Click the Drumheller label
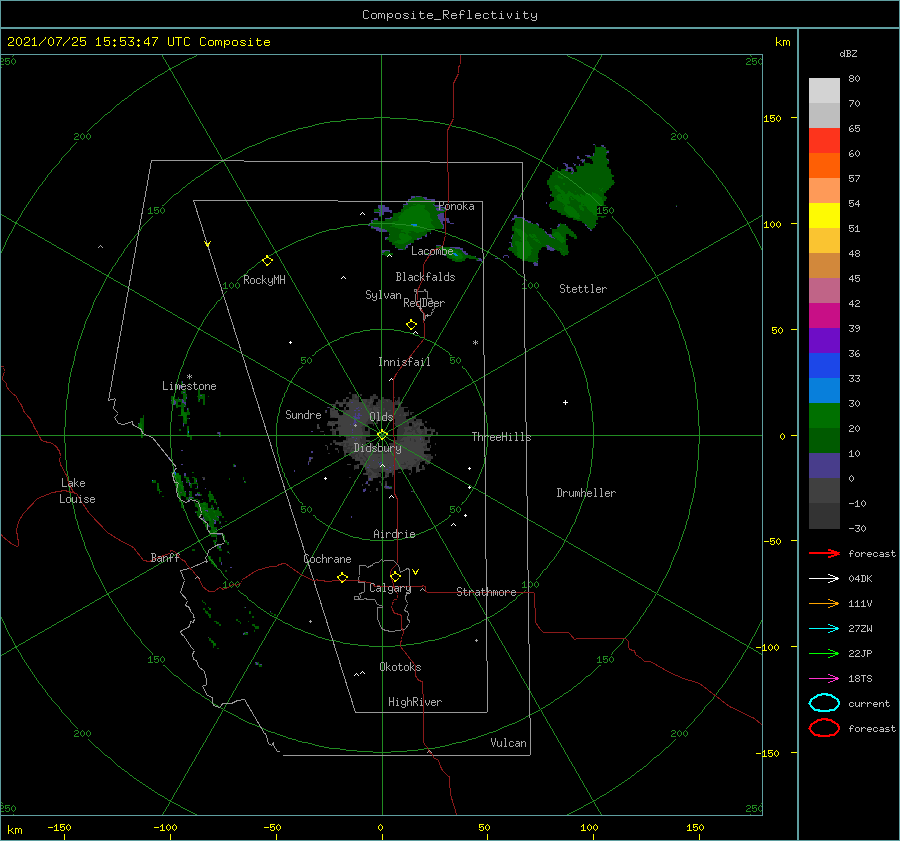The height and width of the screenshot is (841, 900). point(586,493)
